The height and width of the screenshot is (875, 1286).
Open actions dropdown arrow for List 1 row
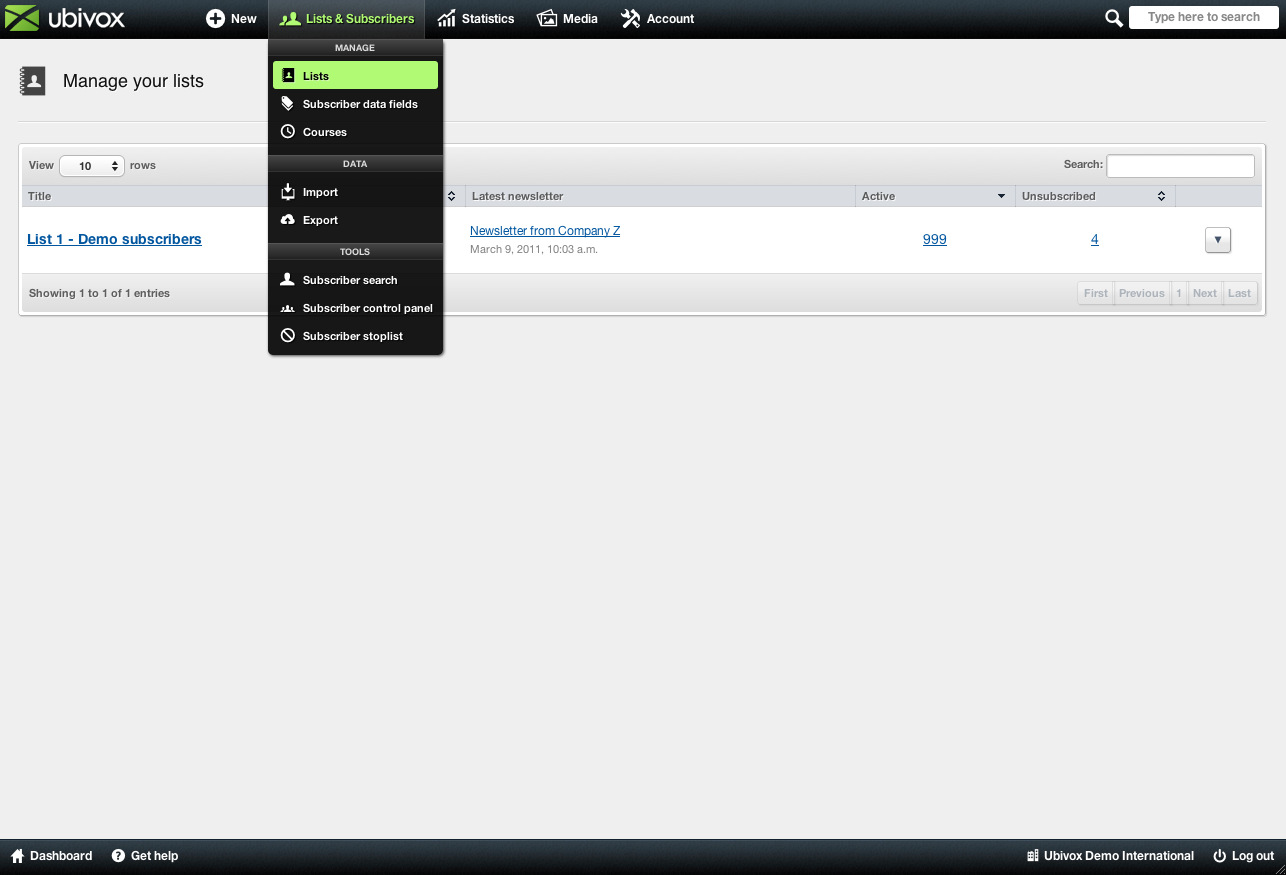click(1217, 240)
